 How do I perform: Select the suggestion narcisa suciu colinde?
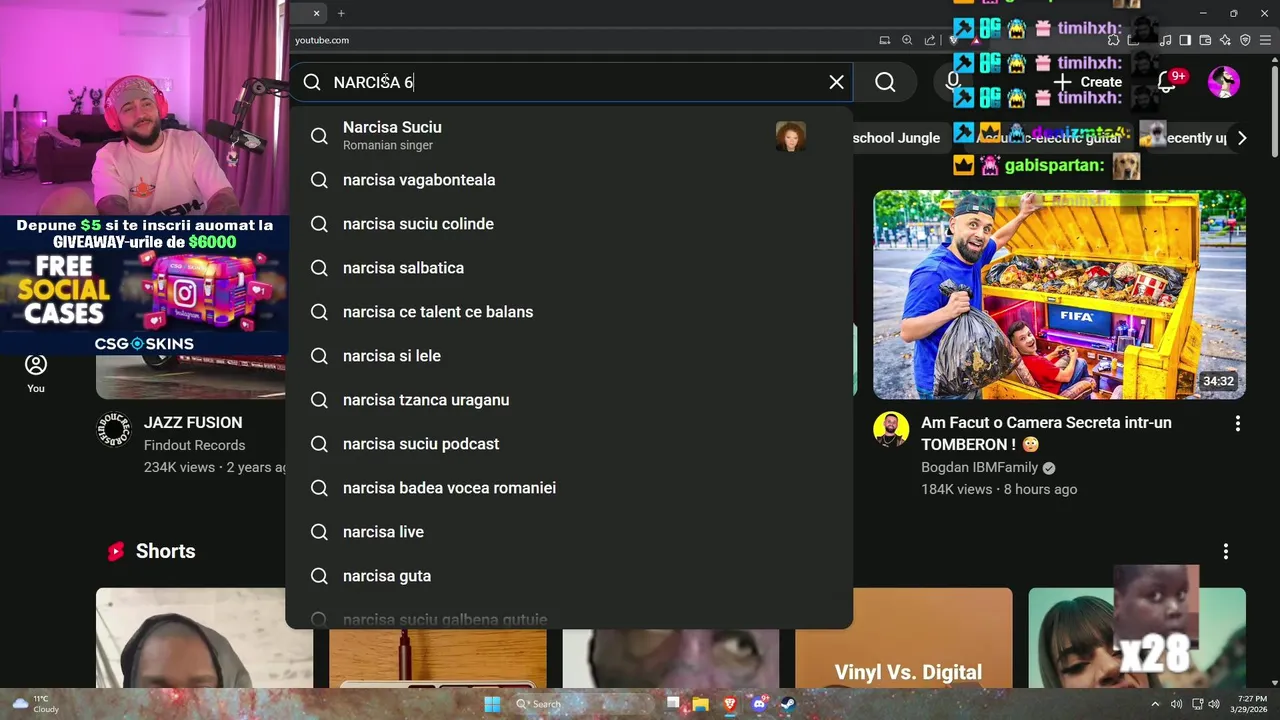(569, 224)
